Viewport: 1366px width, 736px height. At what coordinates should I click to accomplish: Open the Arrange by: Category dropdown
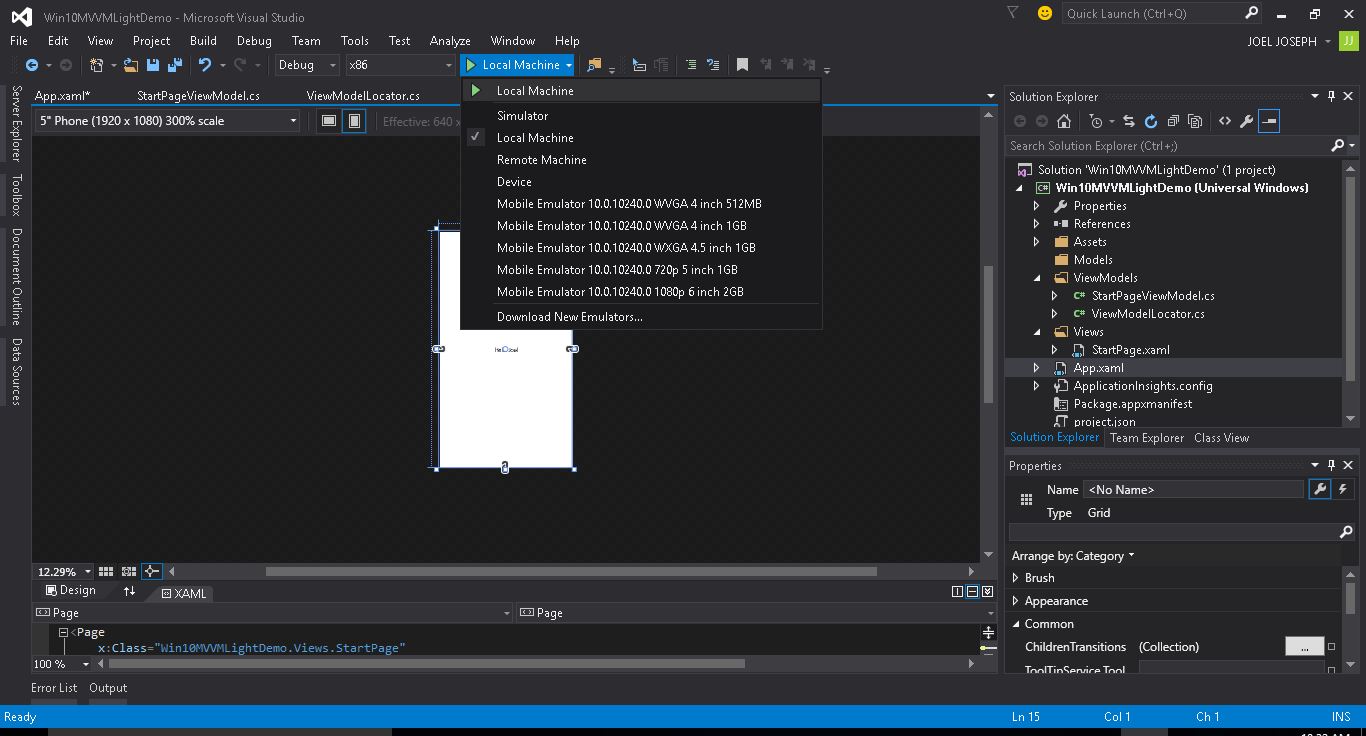pos(1073,556)
